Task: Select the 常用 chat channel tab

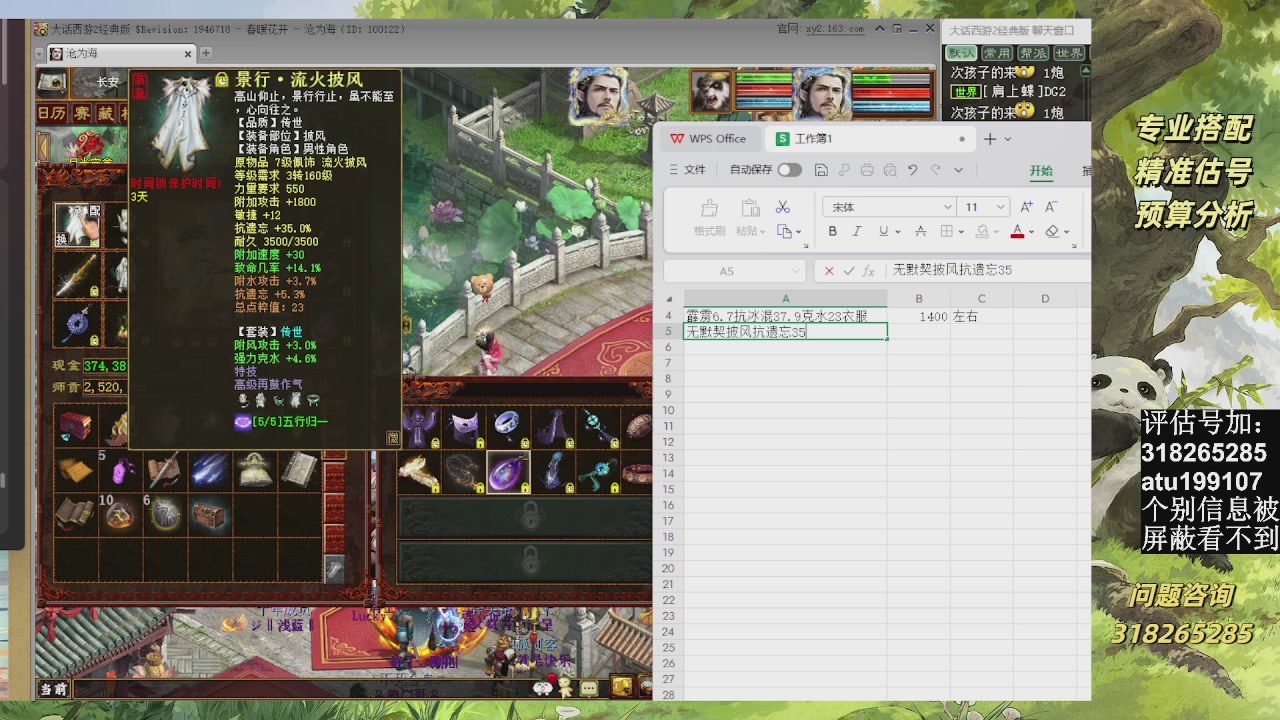Action: coord(996,53)
